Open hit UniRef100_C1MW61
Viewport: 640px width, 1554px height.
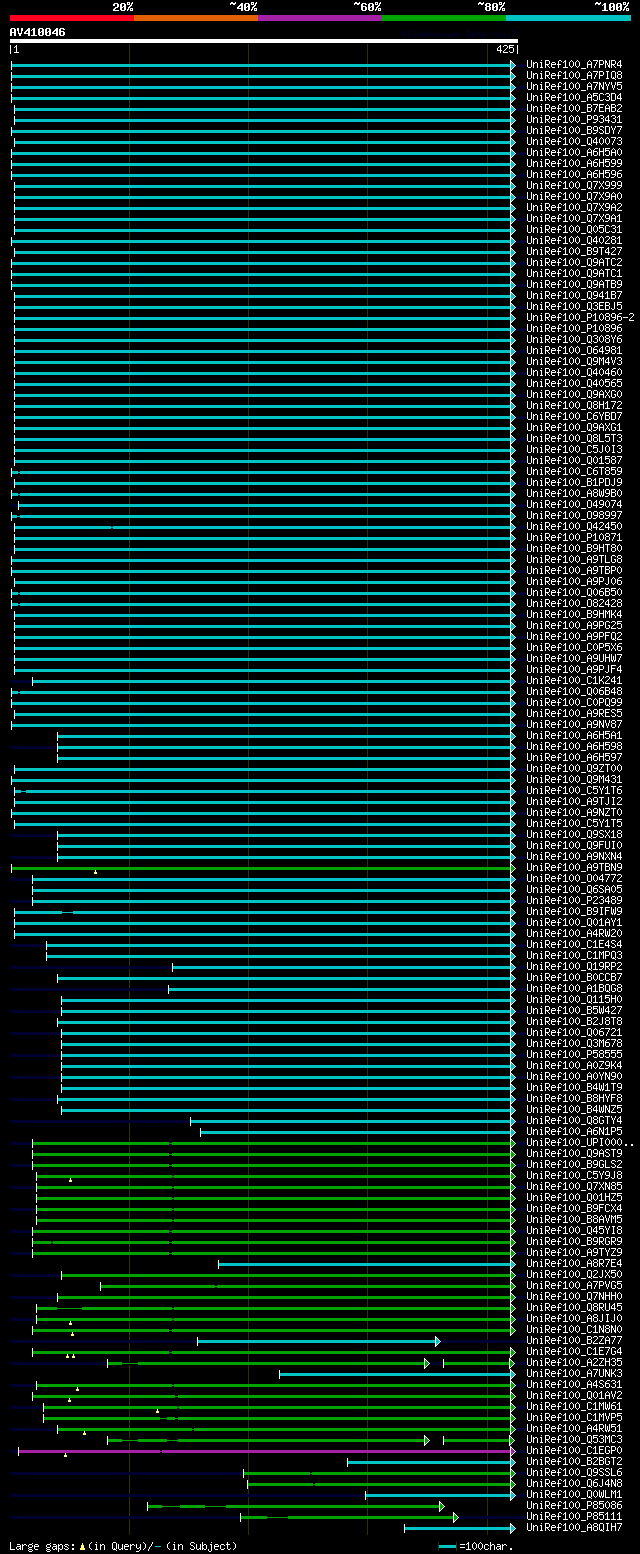574,1407
